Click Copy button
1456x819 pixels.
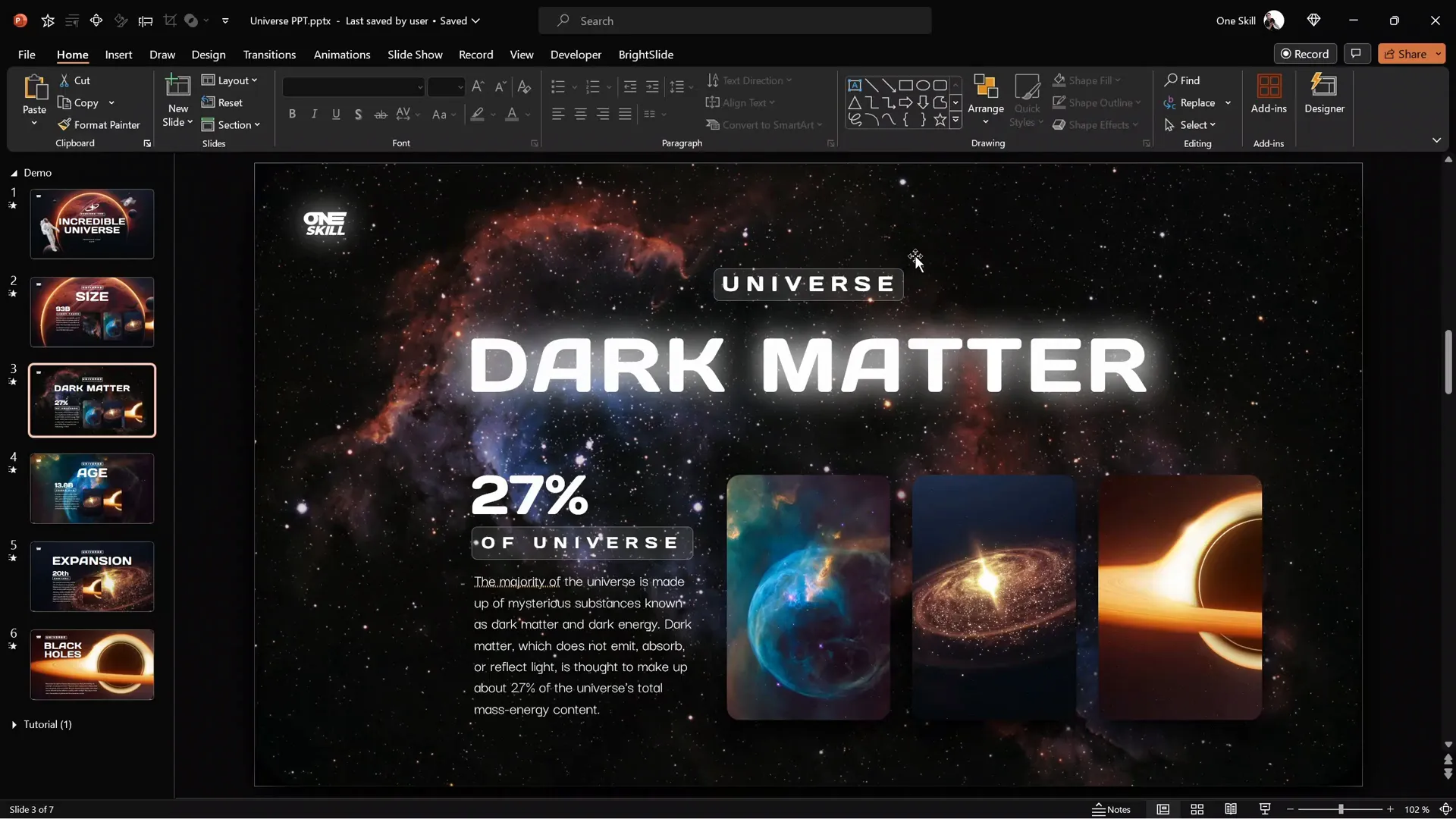pyautogui.click(x=78, y=103)
